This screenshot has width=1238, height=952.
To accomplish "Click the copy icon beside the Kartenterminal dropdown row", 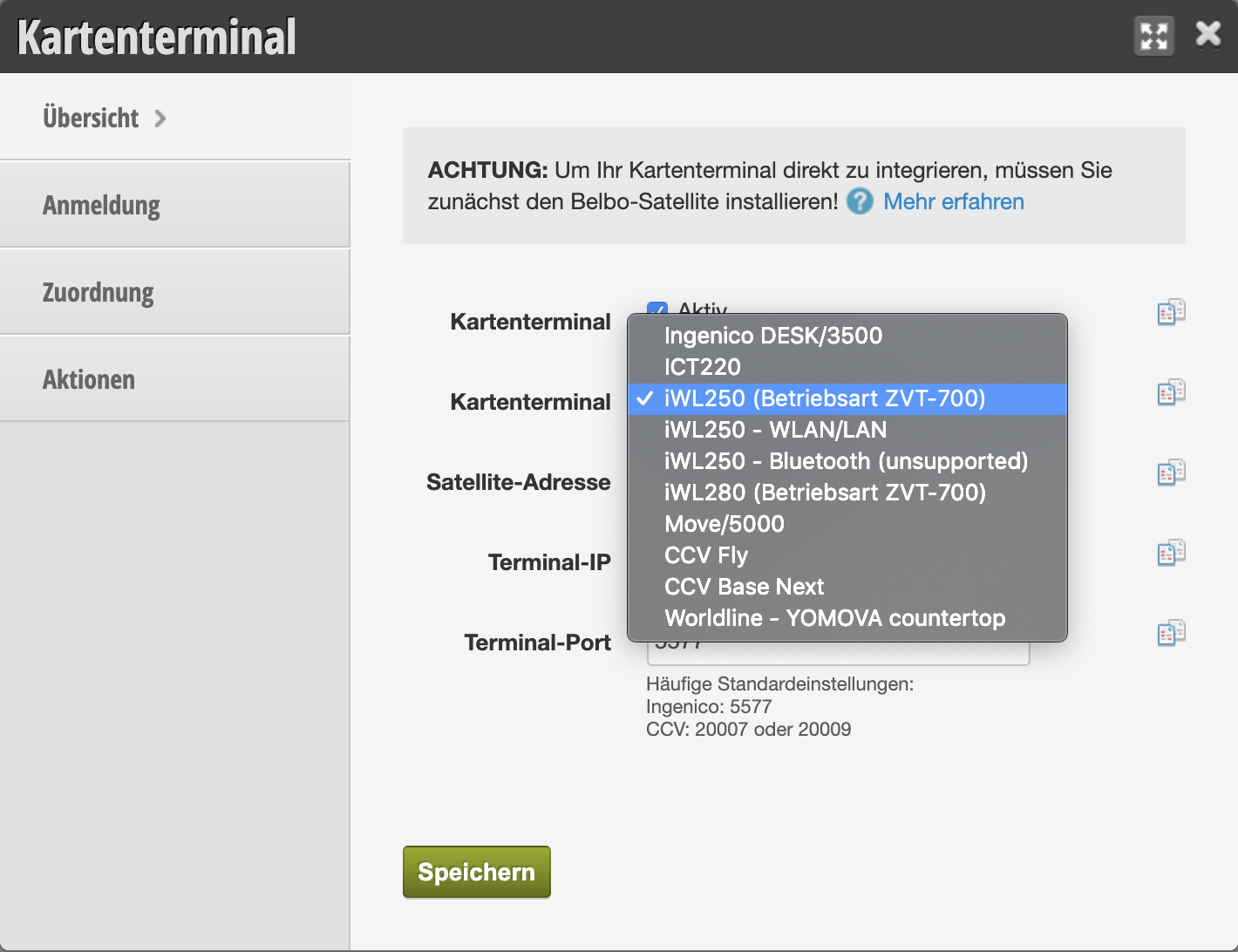I will 1171,392.
